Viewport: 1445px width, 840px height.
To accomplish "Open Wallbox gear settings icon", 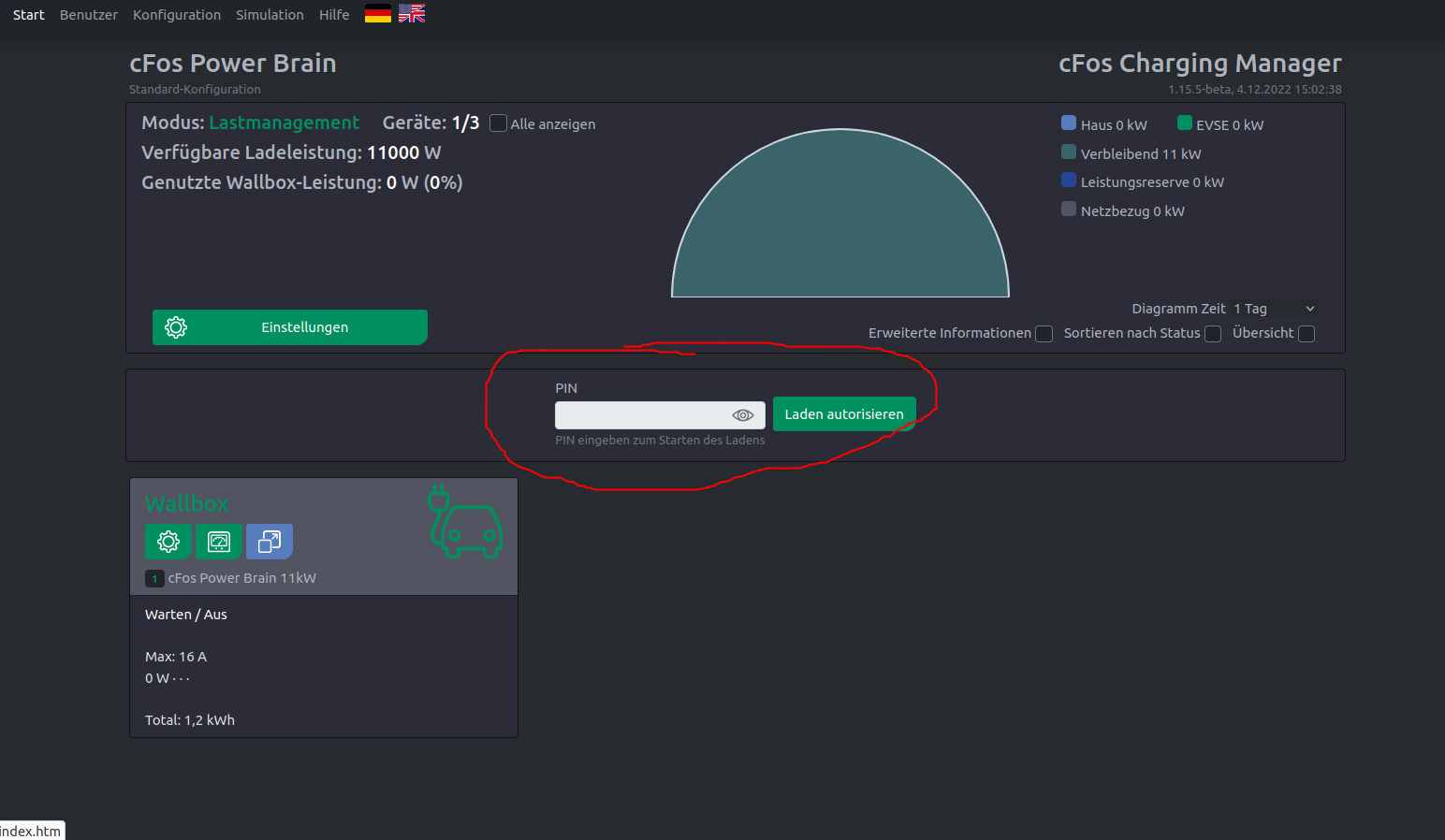I will [168, 542].
